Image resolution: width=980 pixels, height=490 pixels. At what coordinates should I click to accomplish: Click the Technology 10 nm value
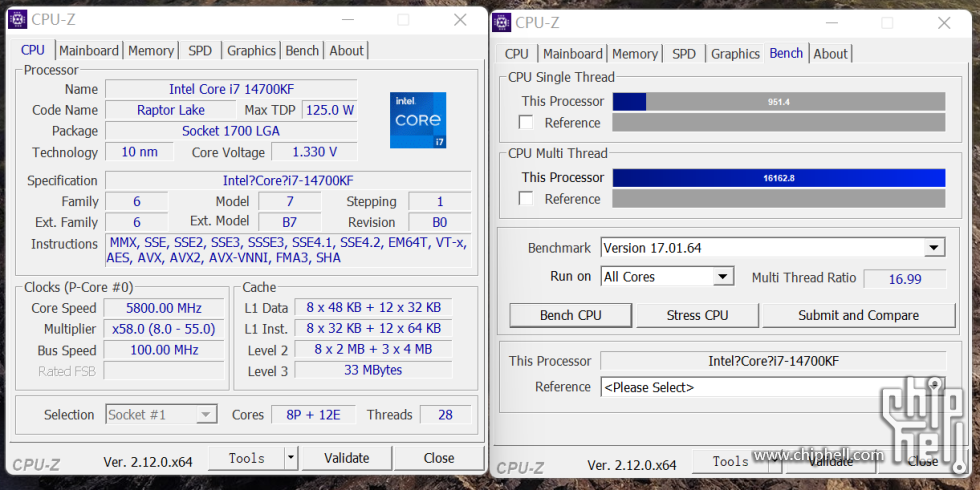[x=139, y=152]
